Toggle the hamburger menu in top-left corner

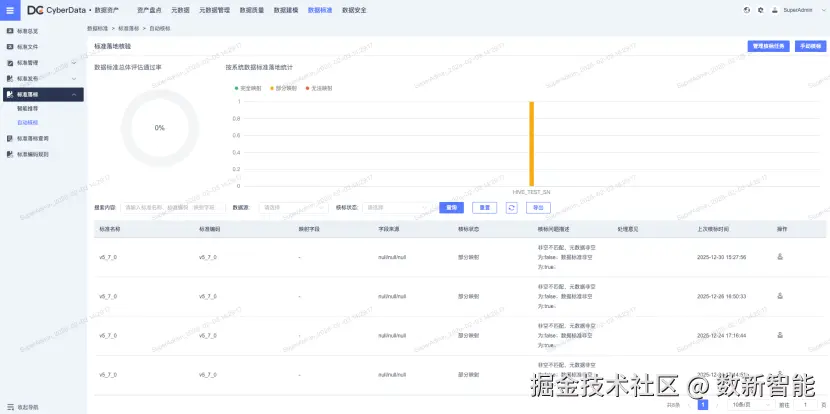pos(10,10)
